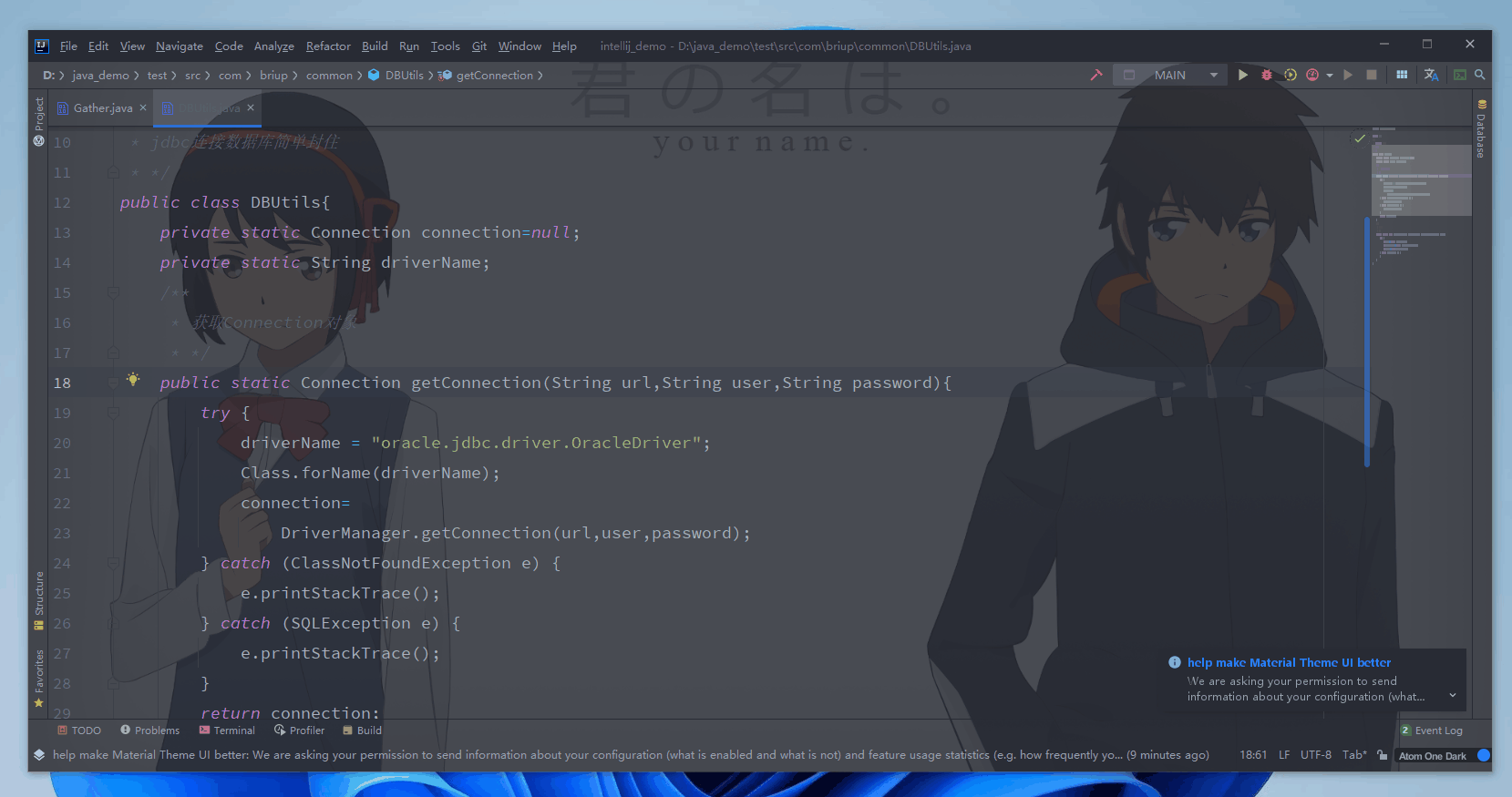1512x797 pixels.
Task: Click the DBUtils breadcrumb in navigation bar
Action: [396, 75]
